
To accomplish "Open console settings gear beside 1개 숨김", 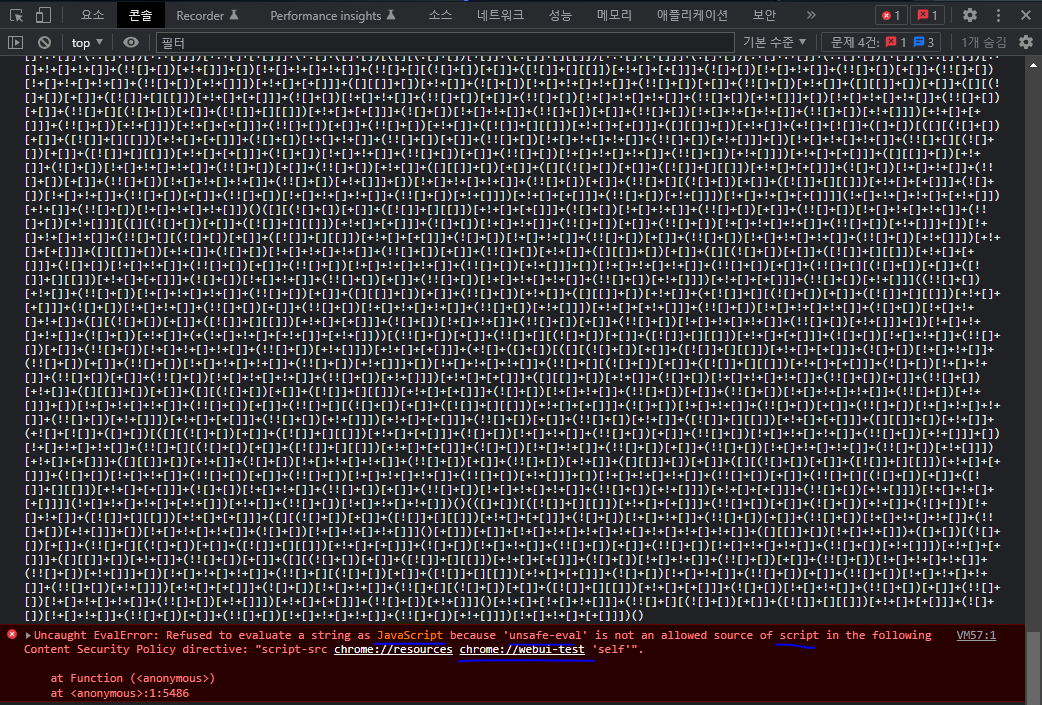I will pyautogui.click(x=1026, y=43).
